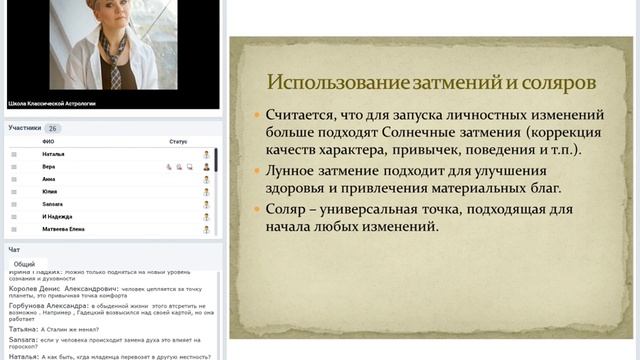Click the slide bullet about Солнечные затмения
Image resolution: width=640 pixels, height=360 pixels.
click(x=435, y=132)
